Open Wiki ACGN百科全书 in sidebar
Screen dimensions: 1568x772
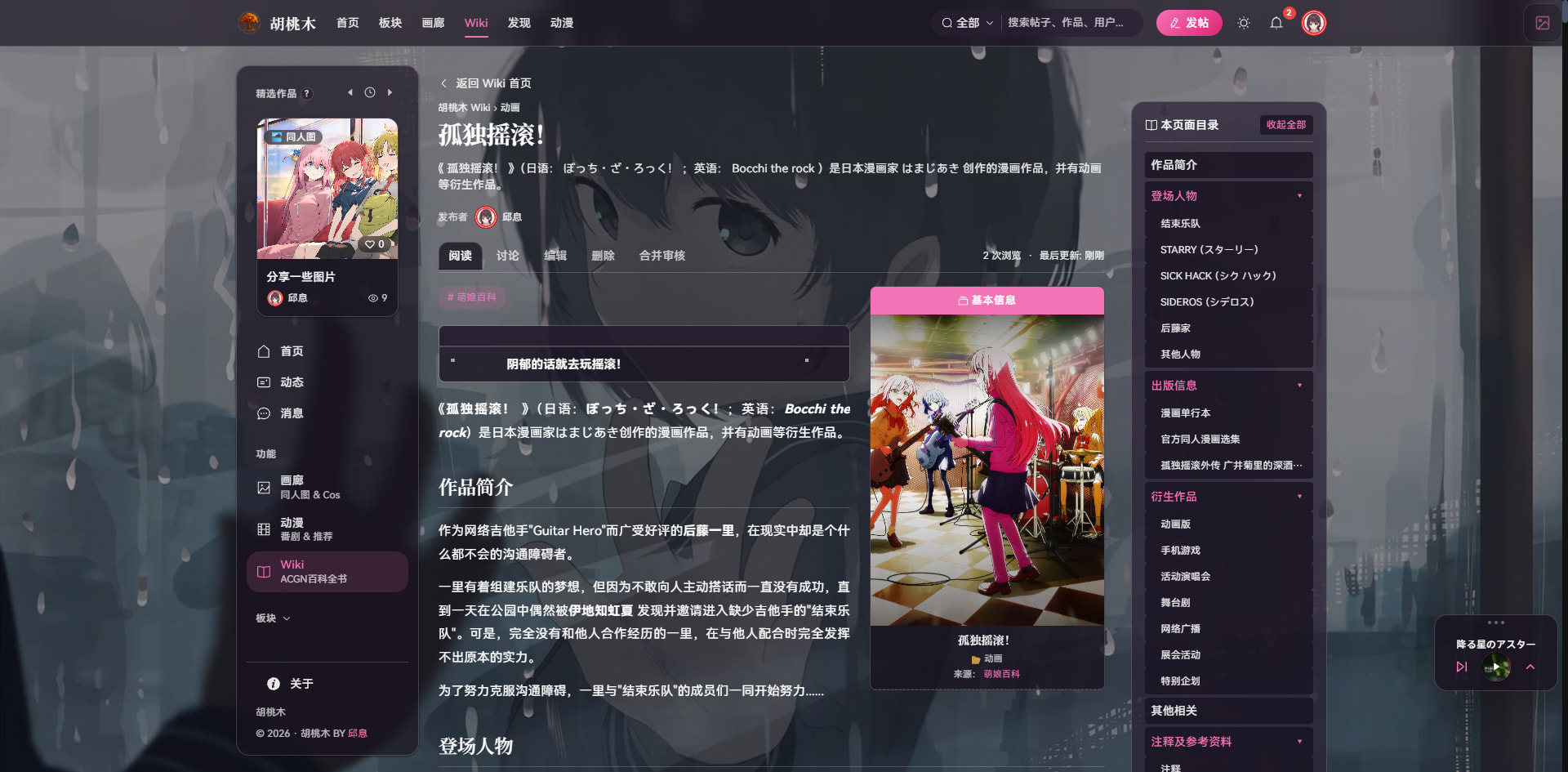coord(327,572)
